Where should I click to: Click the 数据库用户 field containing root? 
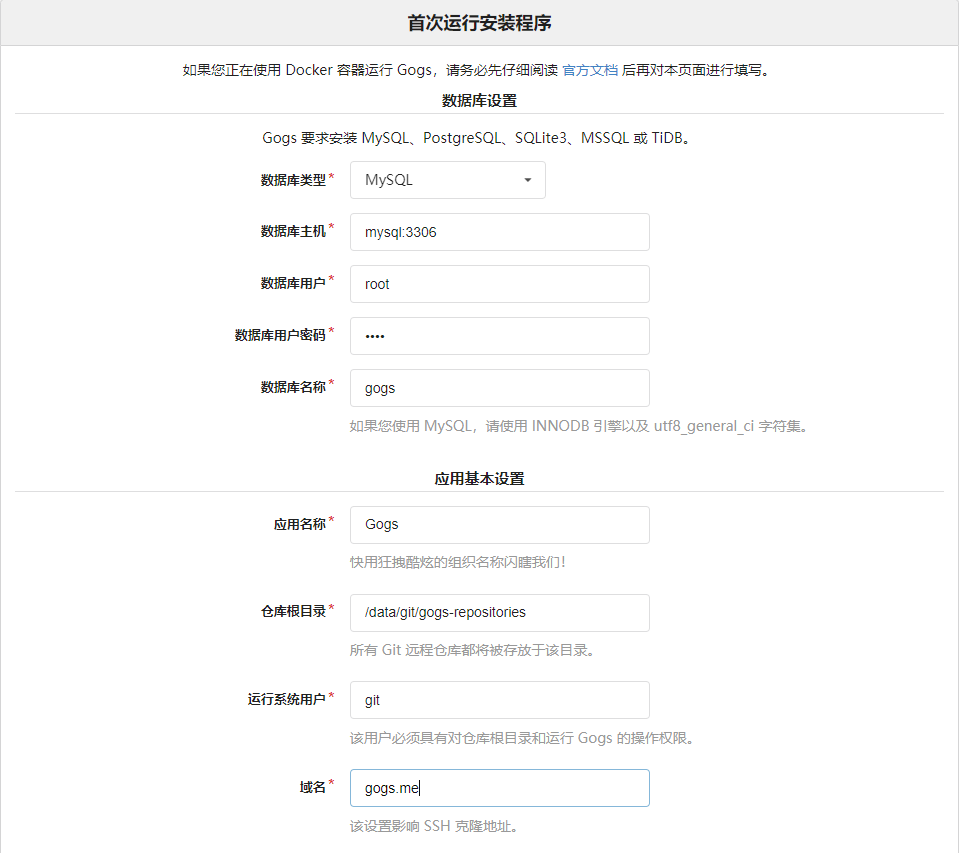[x=499, y=284]
